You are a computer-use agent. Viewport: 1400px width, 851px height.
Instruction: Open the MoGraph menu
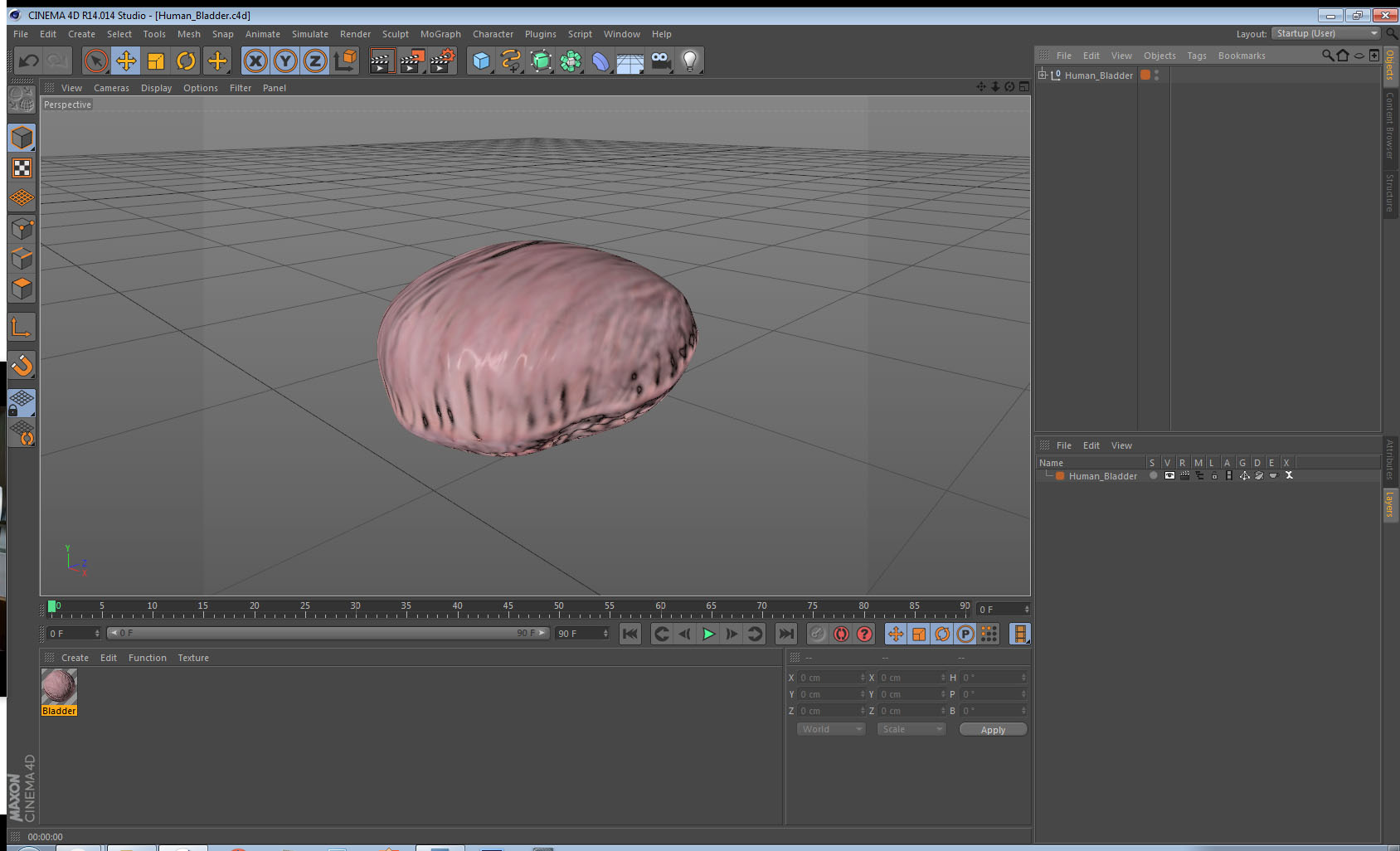pos(440,34)
